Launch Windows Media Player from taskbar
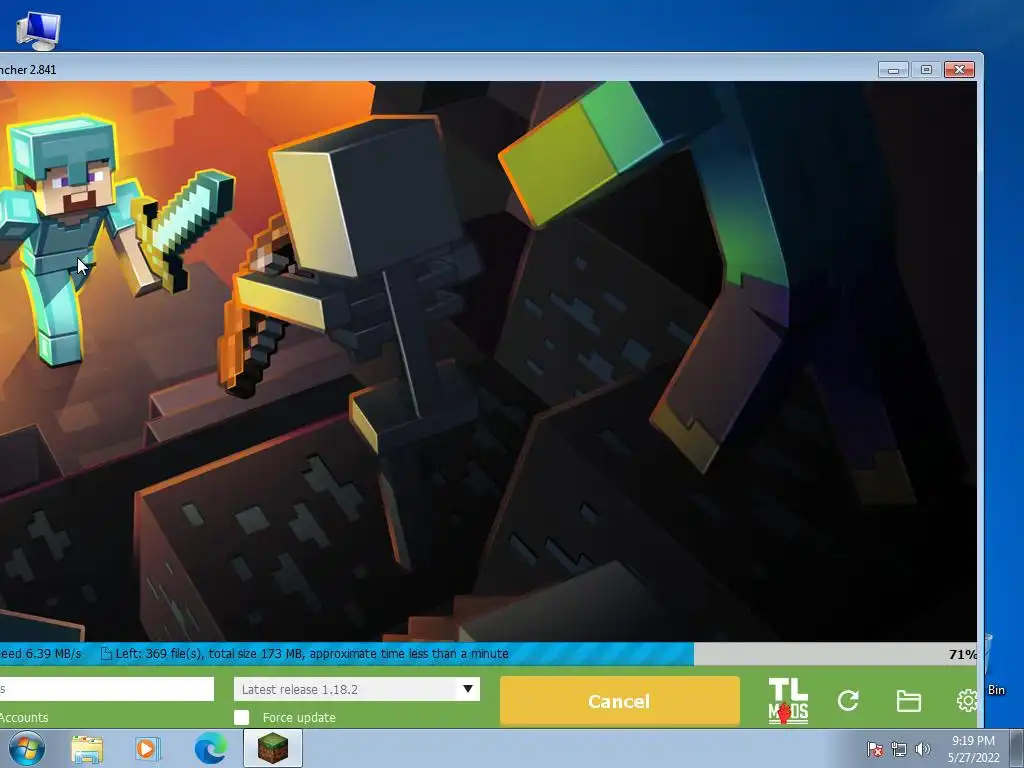 [147, 748]
